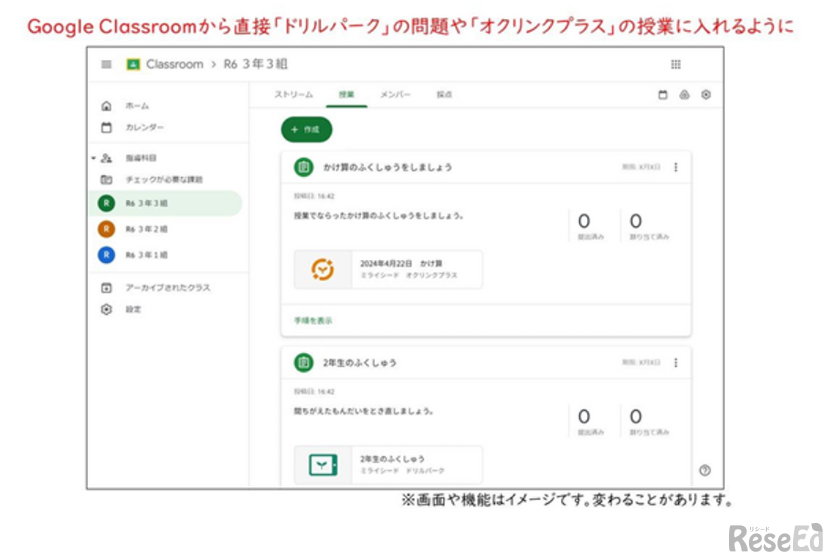Viewport: 826px width, 554px height.
Task: Open the class Drive folder icon
Action: 684,95
